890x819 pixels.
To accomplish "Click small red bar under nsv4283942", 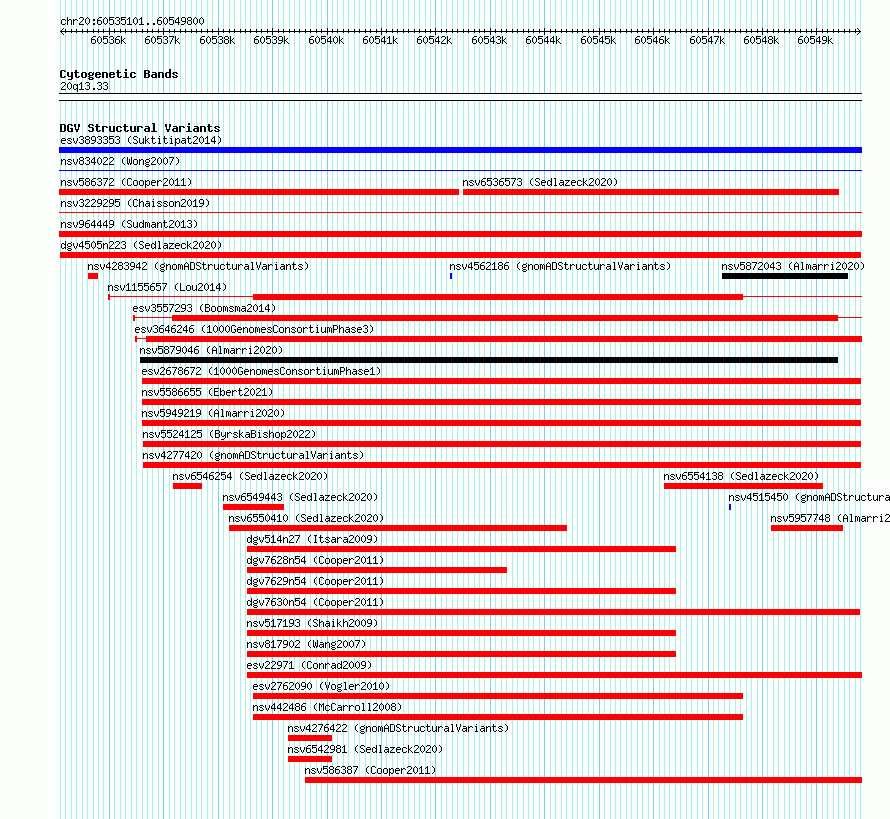I will (x=93, y=276).
